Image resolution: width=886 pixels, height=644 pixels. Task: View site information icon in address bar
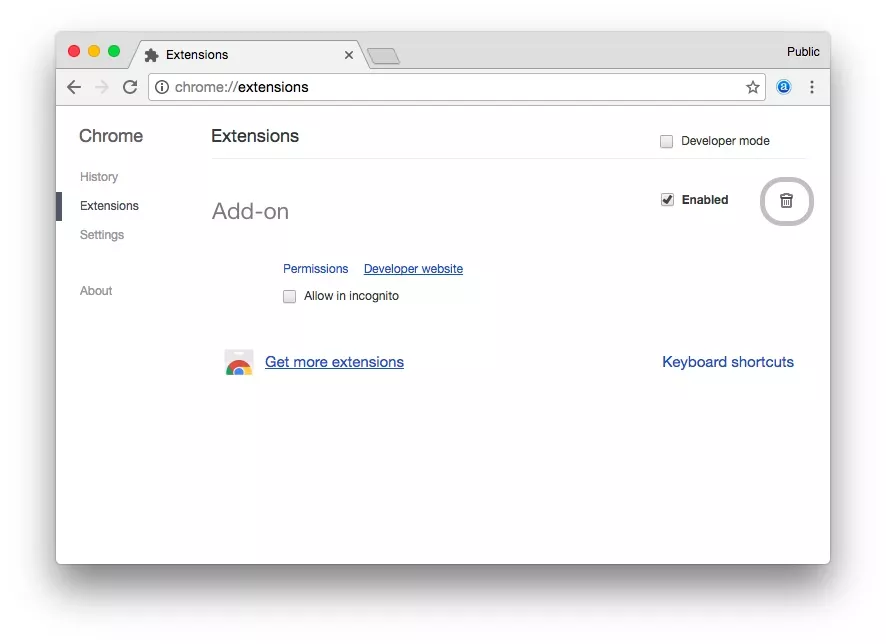pyautogui.click(x=162, y=87)
